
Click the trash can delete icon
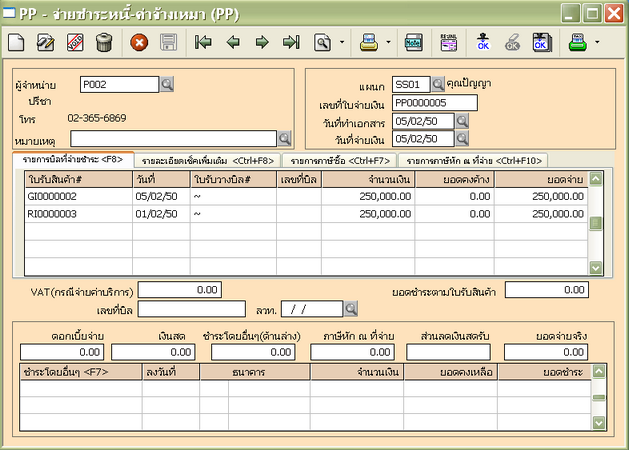pos(104,43)
